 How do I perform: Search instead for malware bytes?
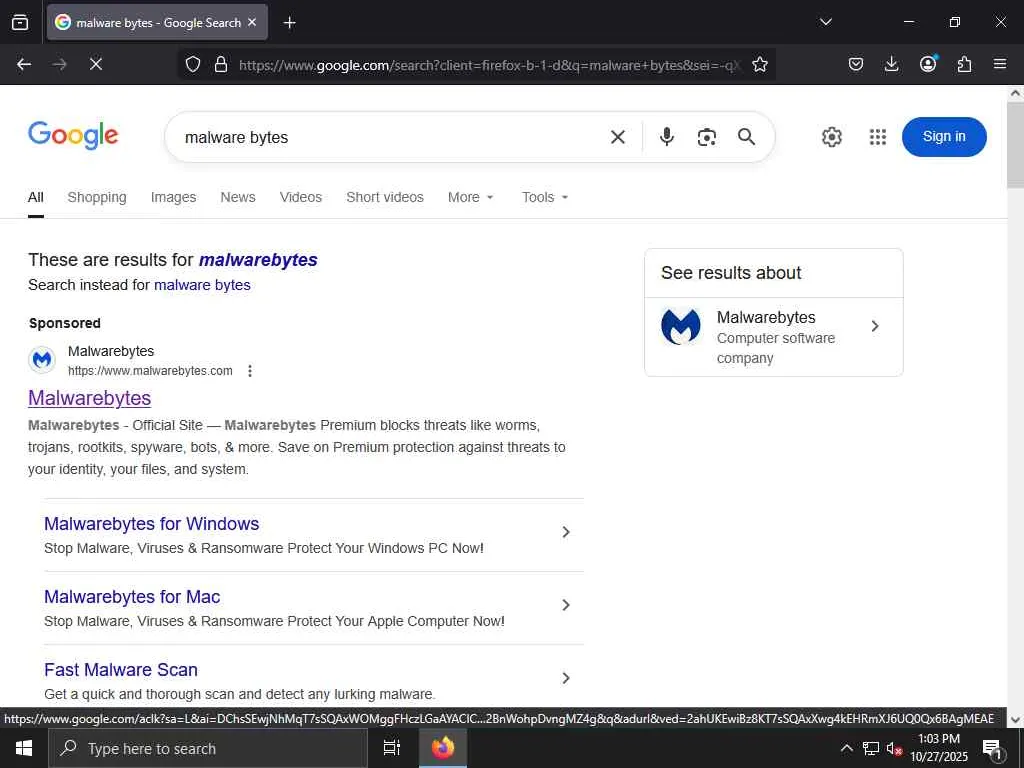pos(202,285)
